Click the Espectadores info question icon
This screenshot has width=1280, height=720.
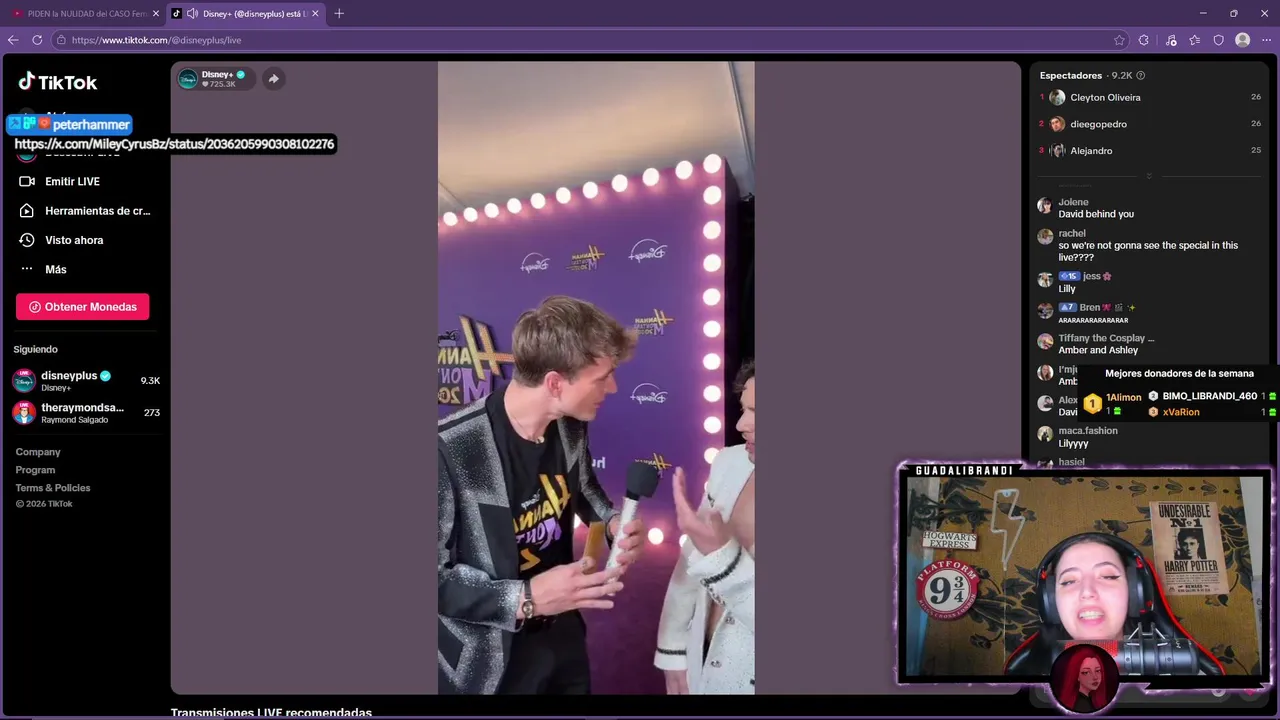[x=1141, y=76]
